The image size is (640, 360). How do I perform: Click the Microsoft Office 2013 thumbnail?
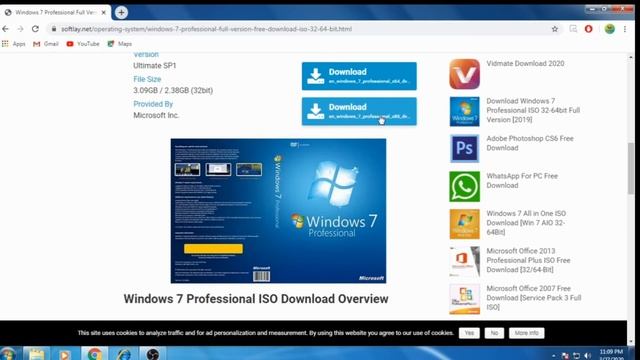(464, 262)
